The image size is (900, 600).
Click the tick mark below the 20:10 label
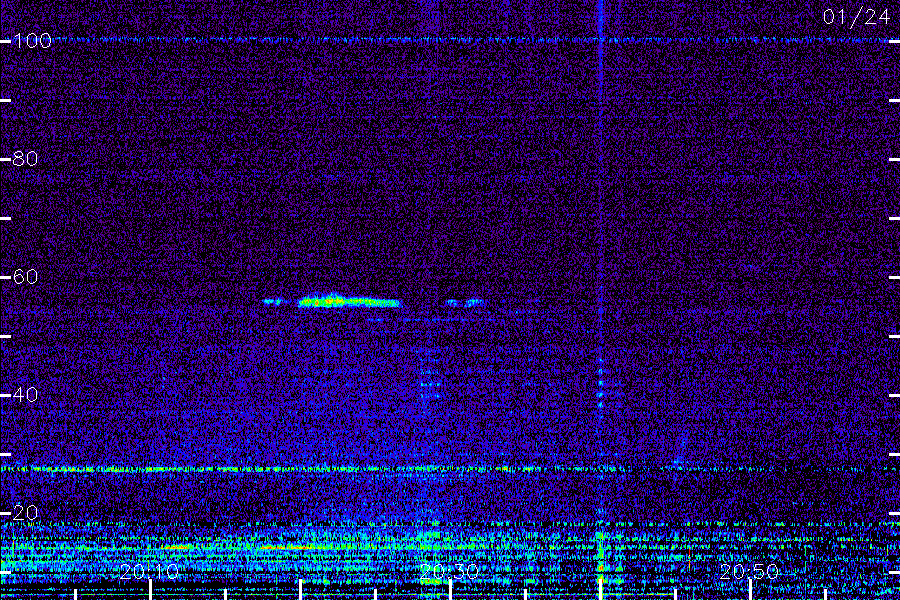coord(150,590)
